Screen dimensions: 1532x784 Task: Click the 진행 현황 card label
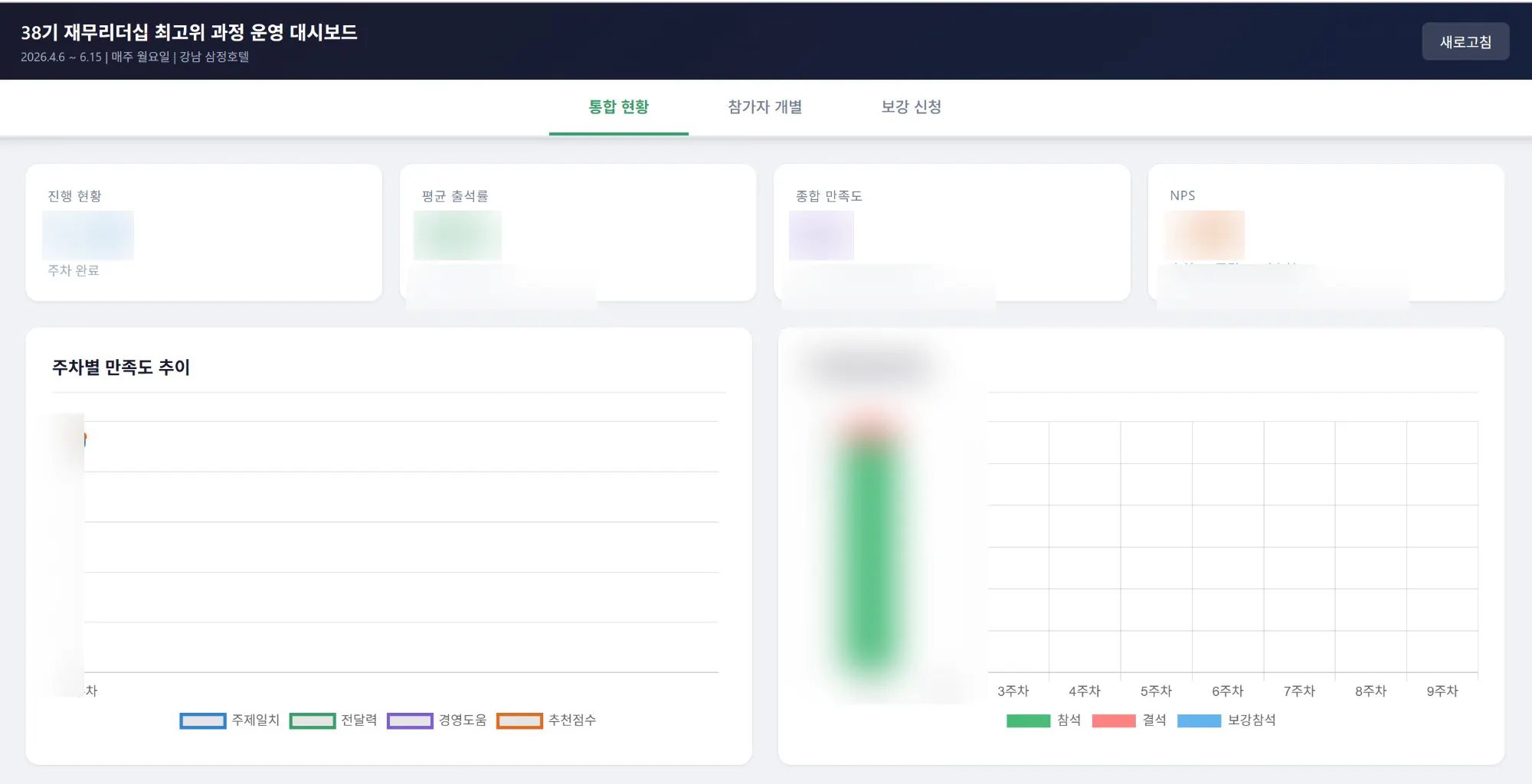pyautogui.click(x=74, y=196)
